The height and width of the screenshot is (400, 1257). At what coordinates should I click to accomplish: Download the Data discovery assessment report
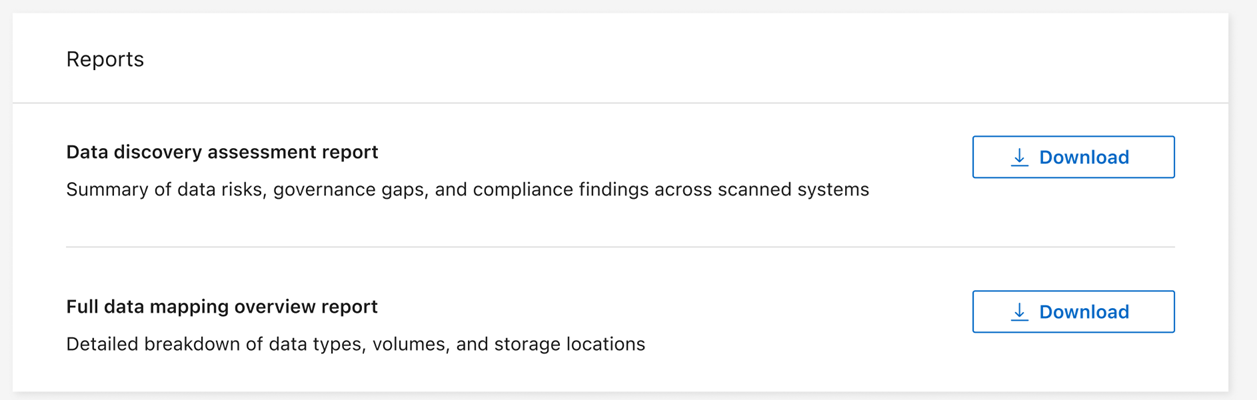coord(1073,157)
